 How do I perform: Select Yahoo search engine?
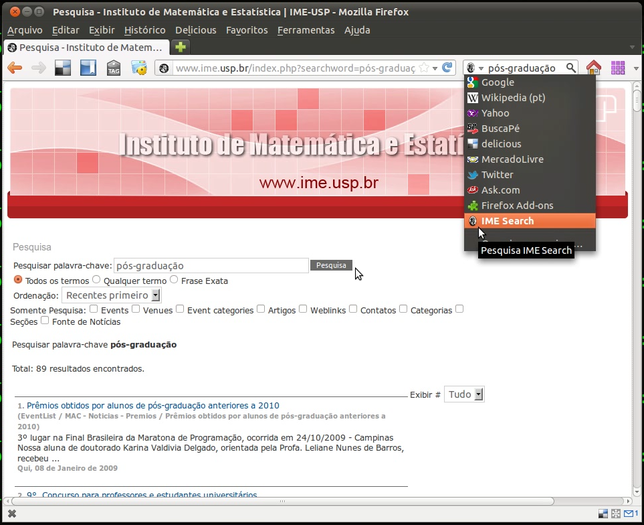[530, 113]
